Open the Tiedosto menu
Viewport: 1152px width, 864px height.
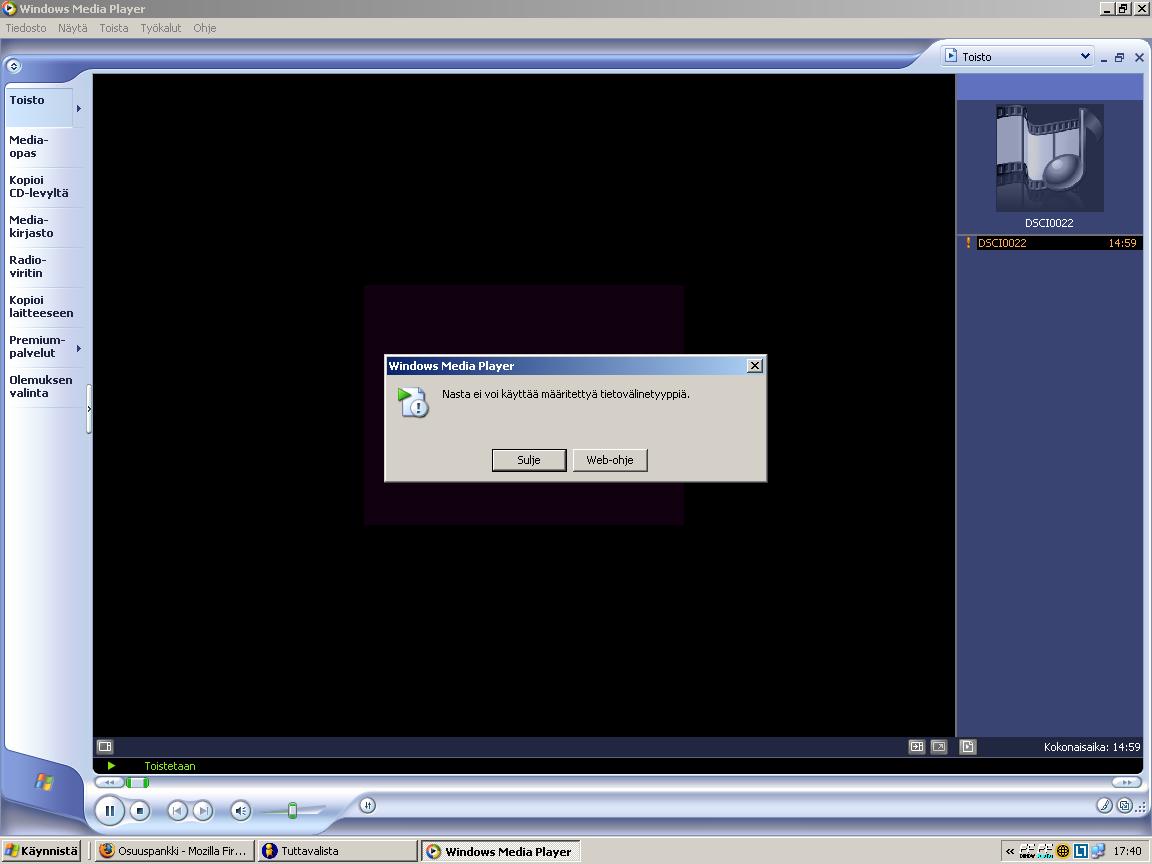click(x=26, y=28)
